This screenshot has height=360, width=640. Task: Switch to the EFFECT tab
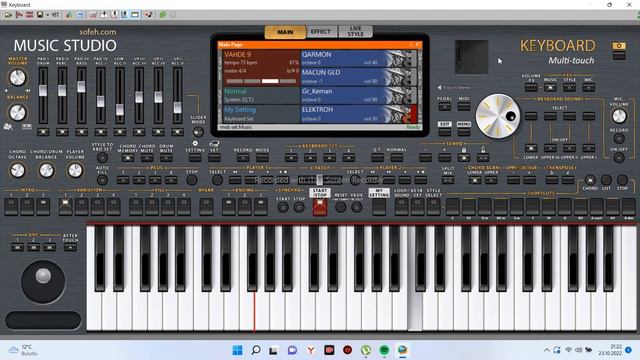click(x=321, y=31)
